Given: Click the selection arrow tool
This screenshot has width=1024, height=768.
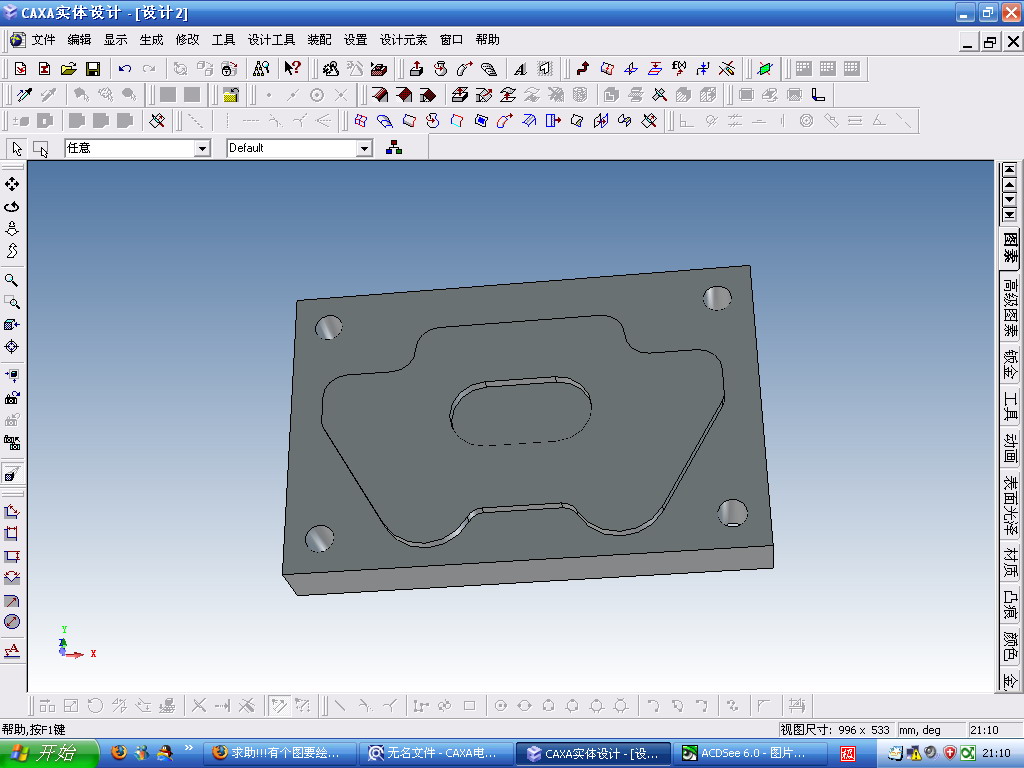Looking at the screenshot, I should (17, 149).
